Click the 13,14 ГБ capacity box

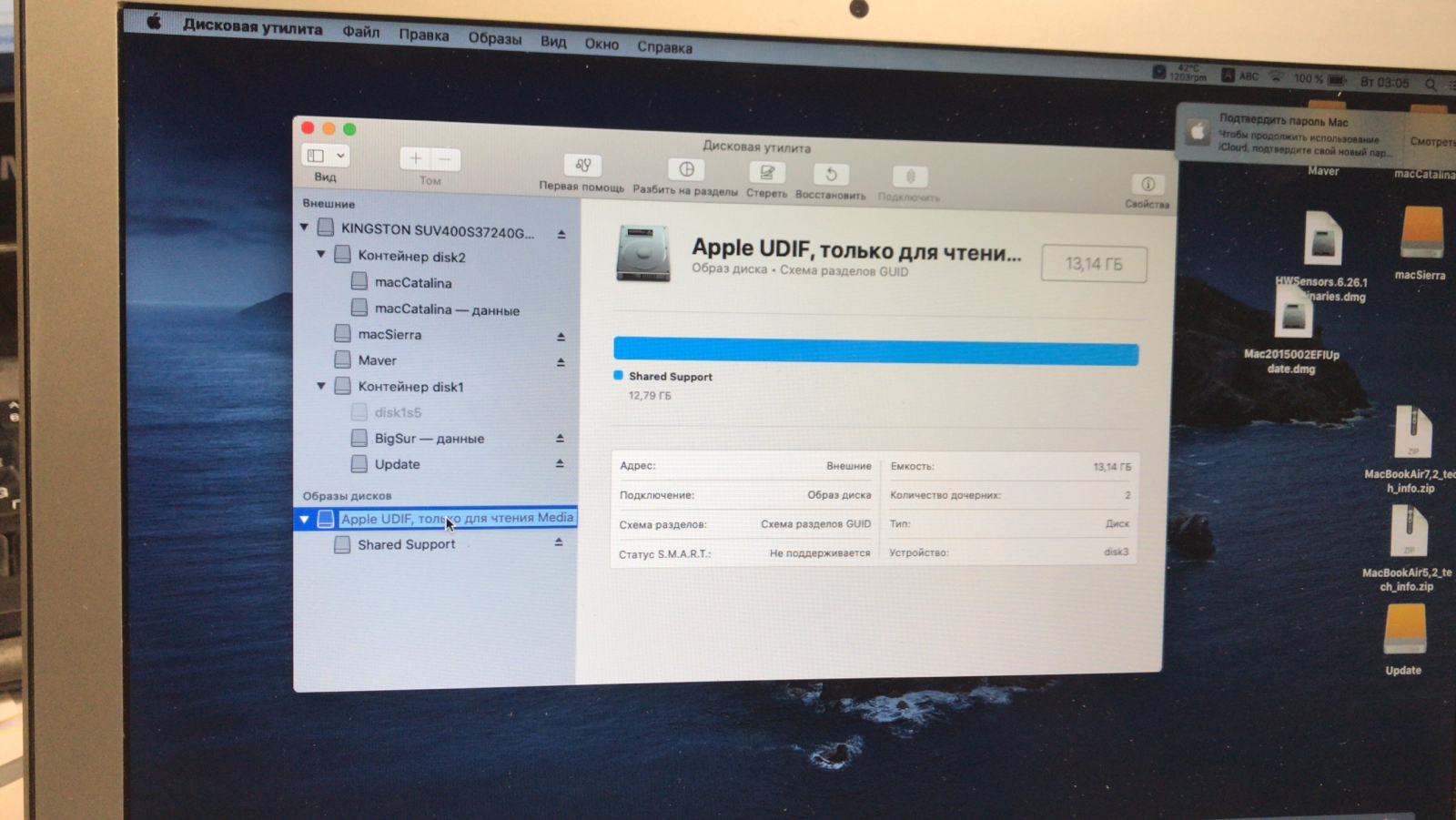1094,263
